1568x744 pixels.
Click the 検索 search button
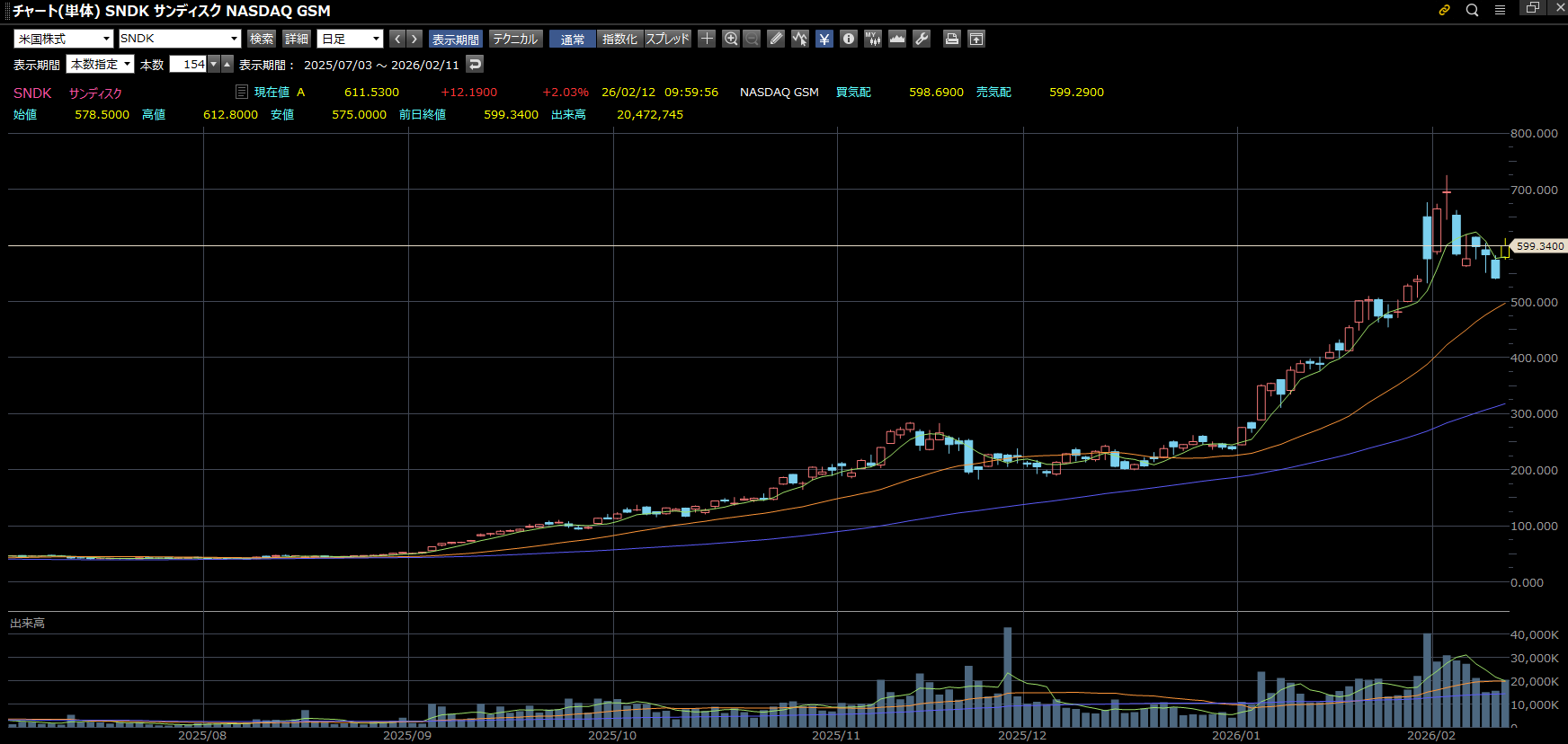[262, 39]
